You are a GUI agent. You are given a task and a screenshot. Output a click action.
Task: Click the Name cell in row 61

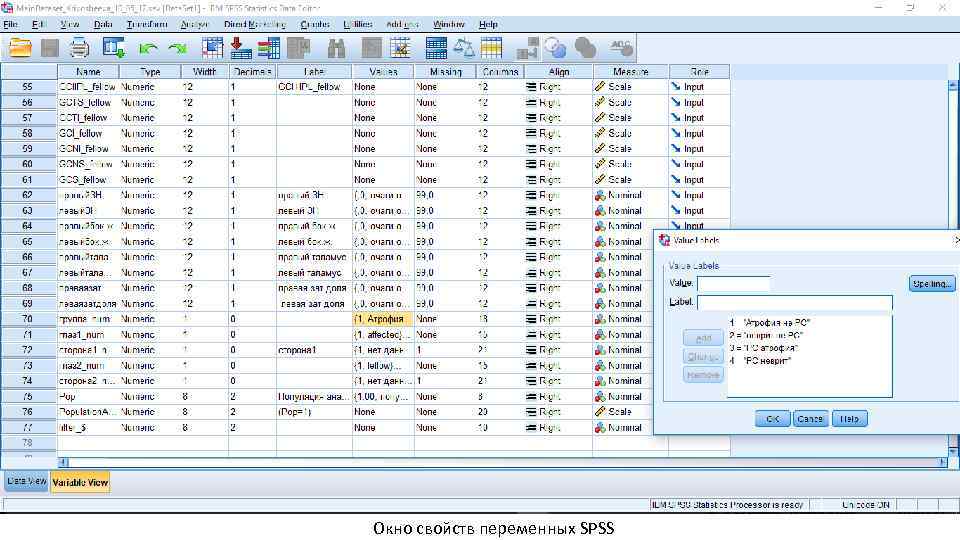tap(88, 180)
